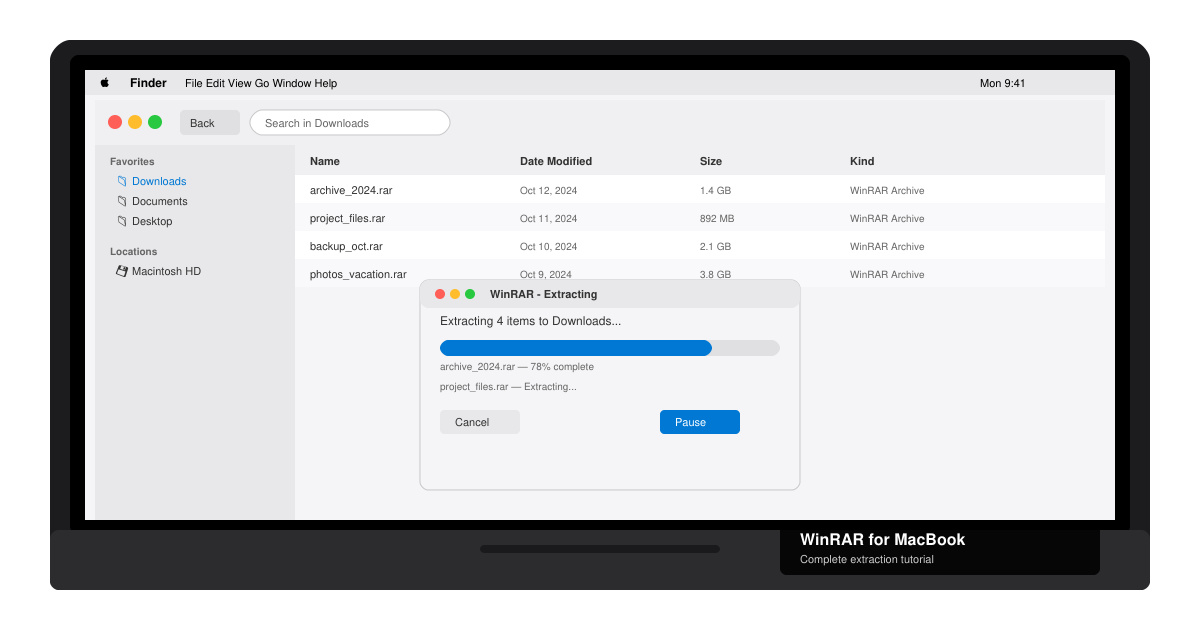Screen dimensions: 1200x630
Task: Minimize the Finder window with yellow button
Action: click(135, 122)
